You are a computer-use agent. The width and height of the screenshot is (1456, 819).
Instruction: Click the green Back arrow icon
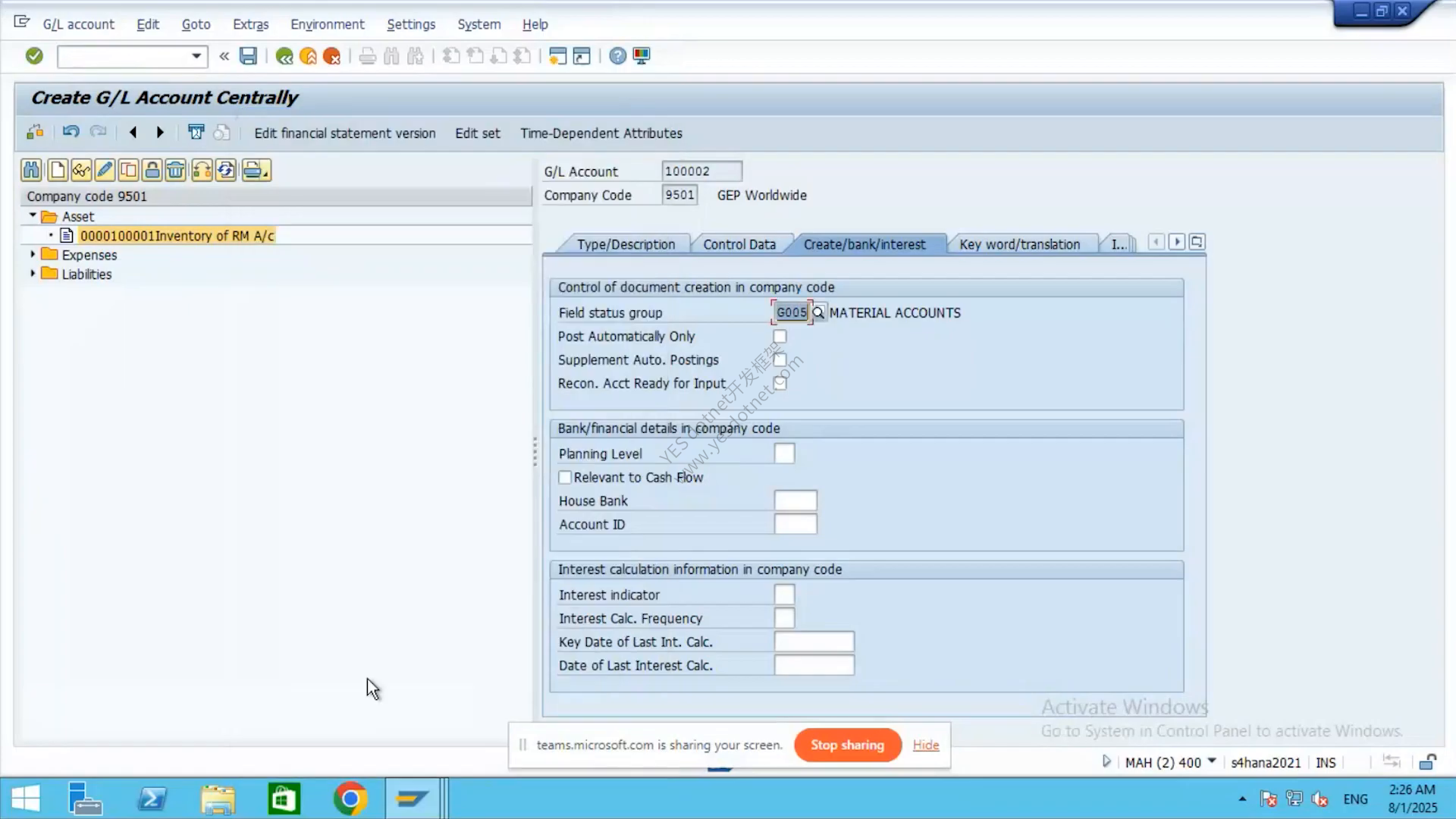click(284, 56)
